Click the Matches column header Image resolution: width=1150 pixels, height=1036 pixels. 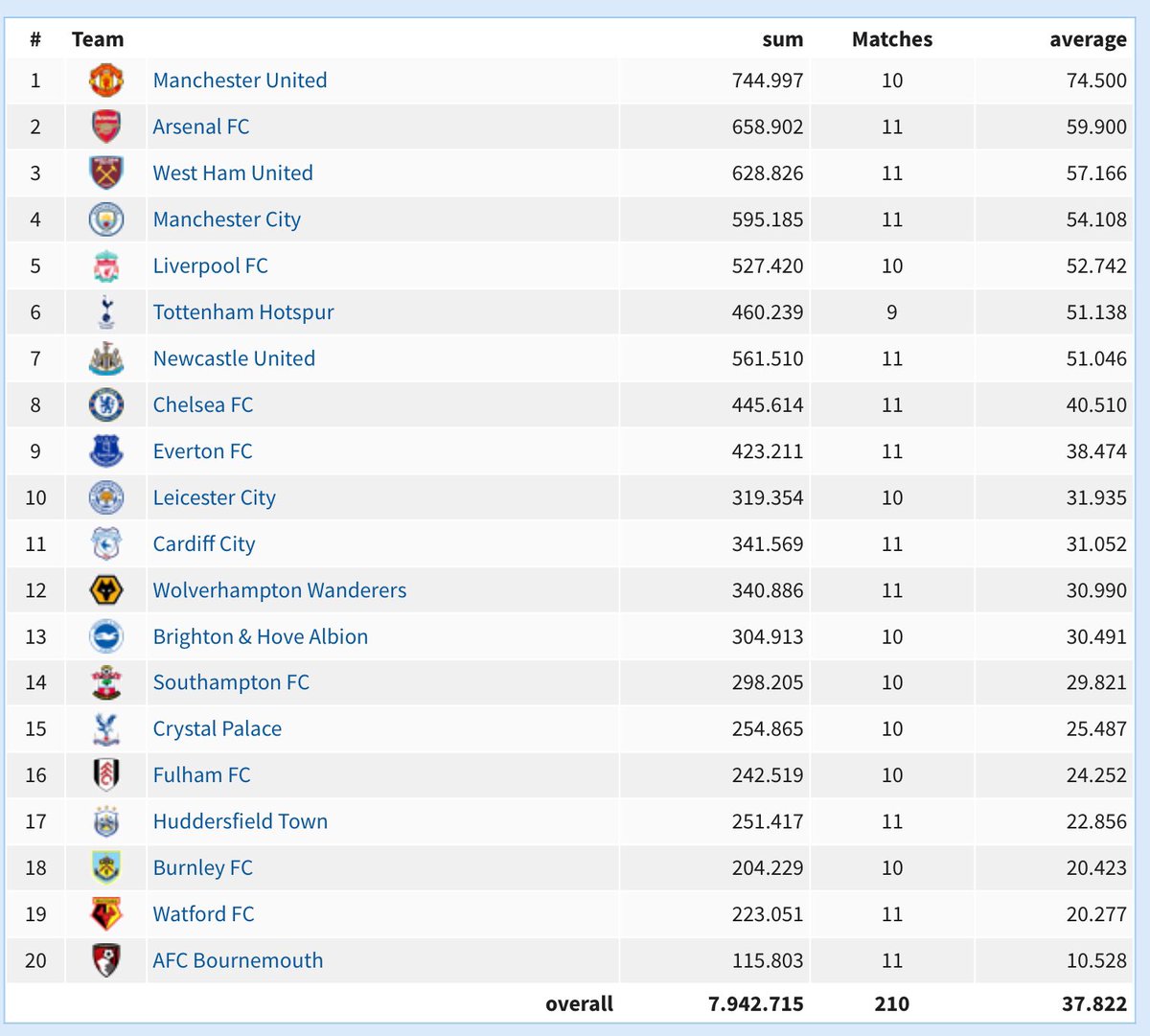click(x=891, y=39)
